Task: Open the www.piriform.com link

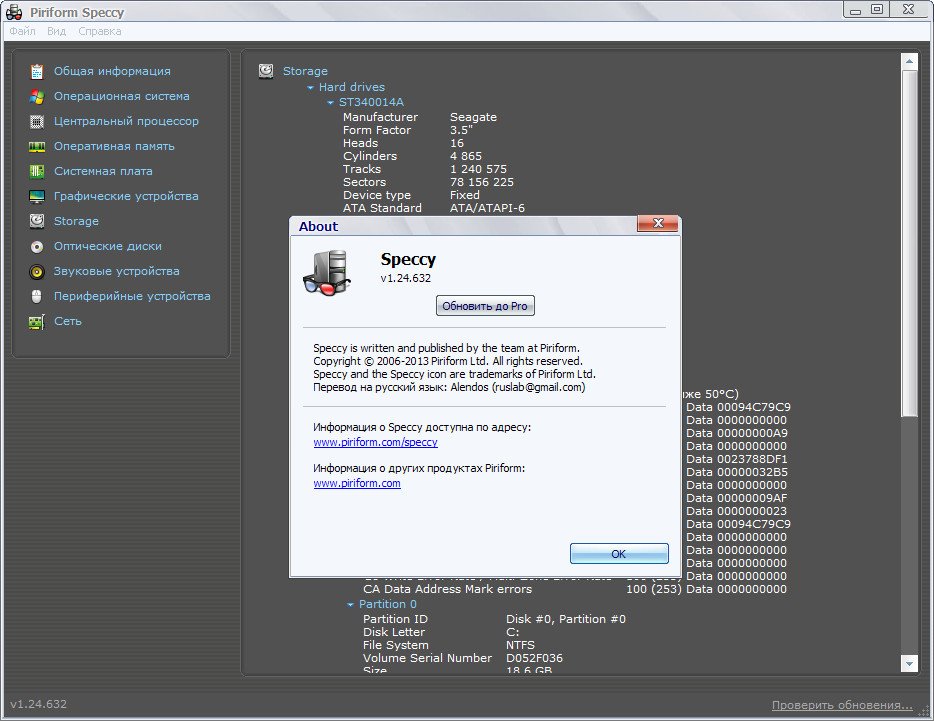Action: coord(357,483)
